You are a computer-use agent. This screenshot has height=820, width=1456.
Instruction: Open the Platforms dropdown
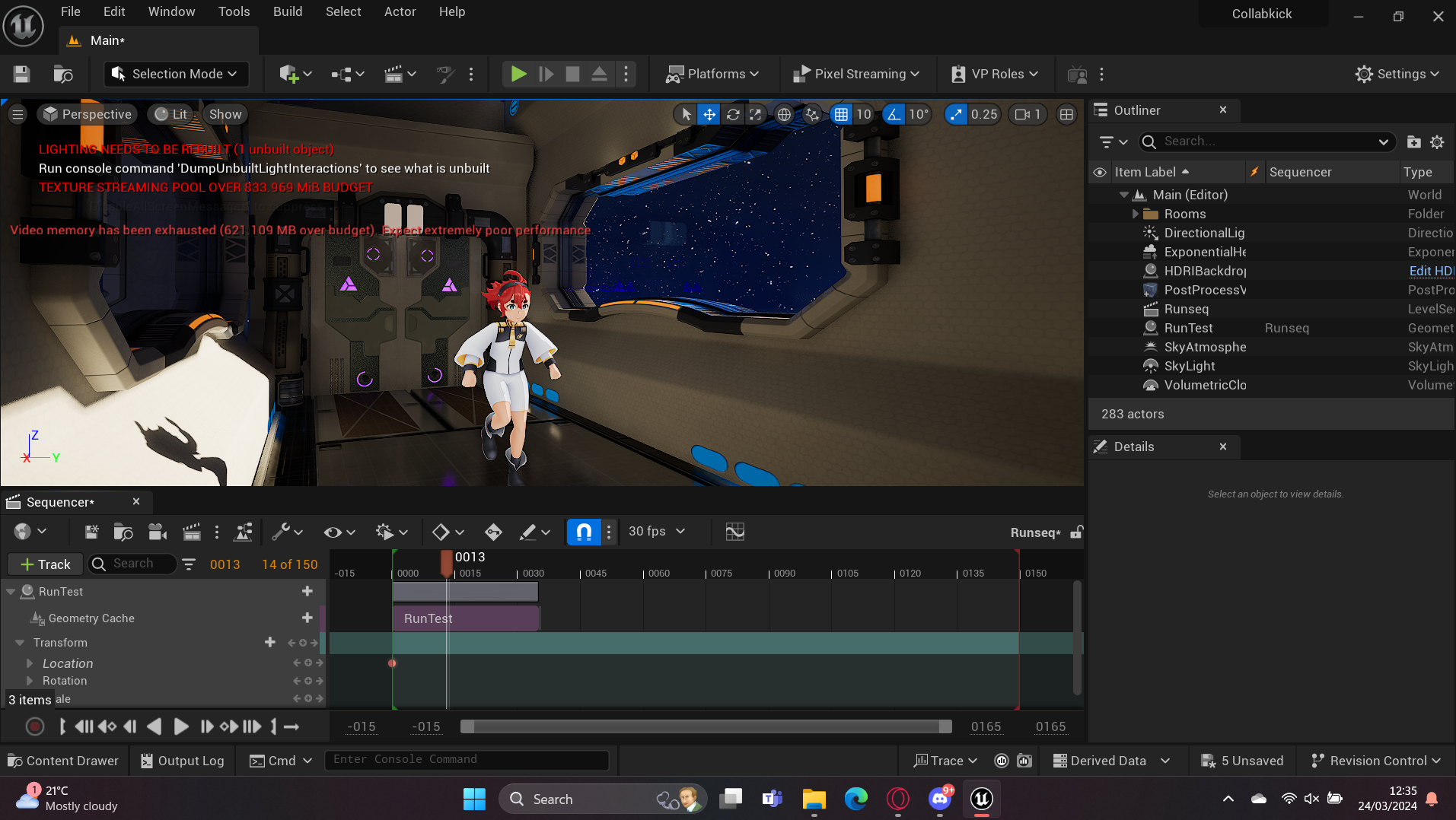[x=712, y=74]
